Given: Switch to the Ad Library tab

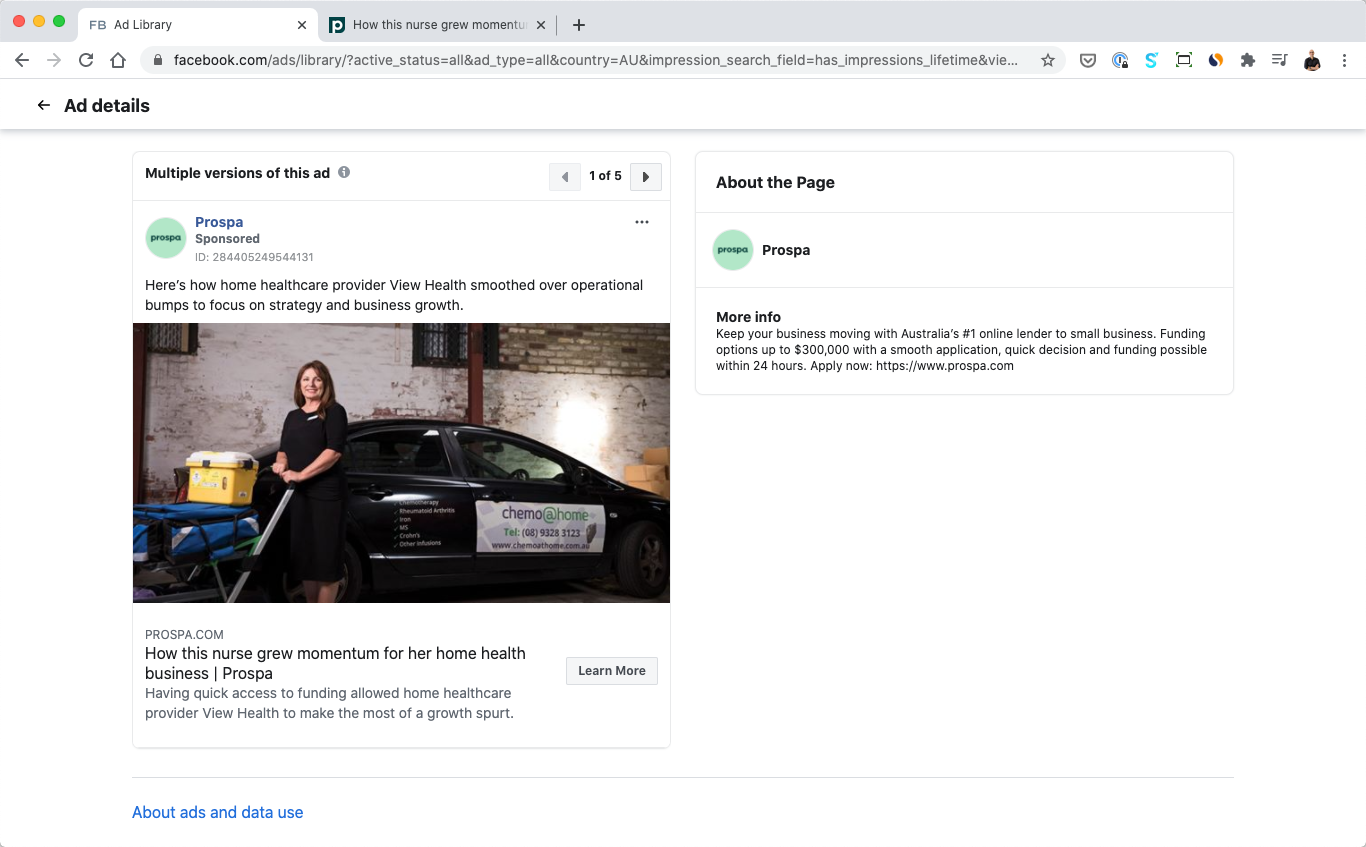Looking at the screenshot, I should pyautogui.click(x=198, y=25).
